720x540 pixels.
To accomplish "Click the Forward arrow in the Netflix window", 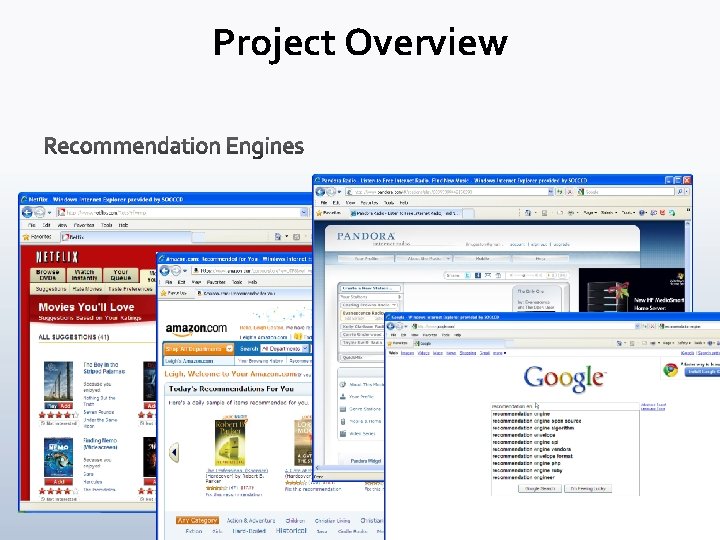I will tap(39, 212).
